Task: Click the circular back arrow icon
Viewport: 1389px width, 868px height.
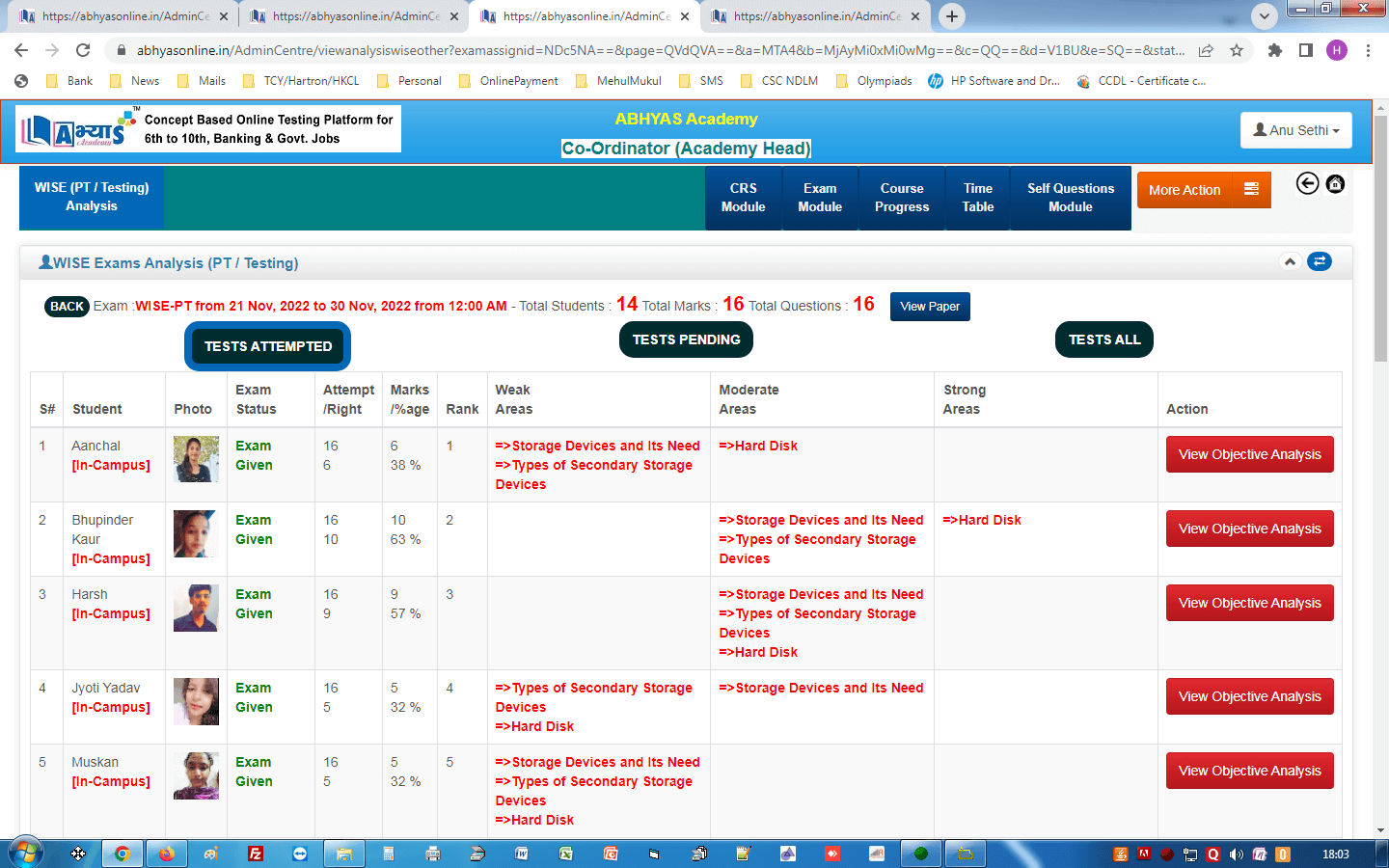Action: tap(1307, 183)
